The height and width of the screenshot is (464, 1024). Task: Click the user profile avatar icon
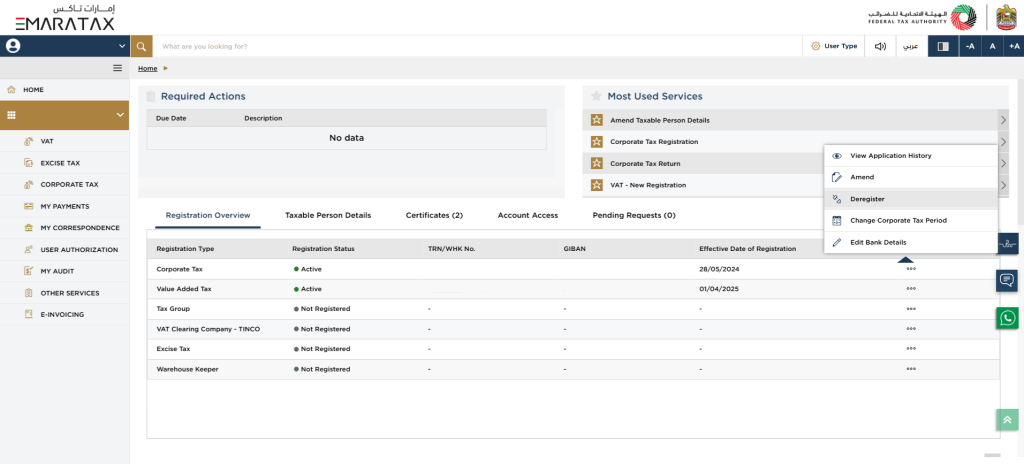tap(14, 46)
